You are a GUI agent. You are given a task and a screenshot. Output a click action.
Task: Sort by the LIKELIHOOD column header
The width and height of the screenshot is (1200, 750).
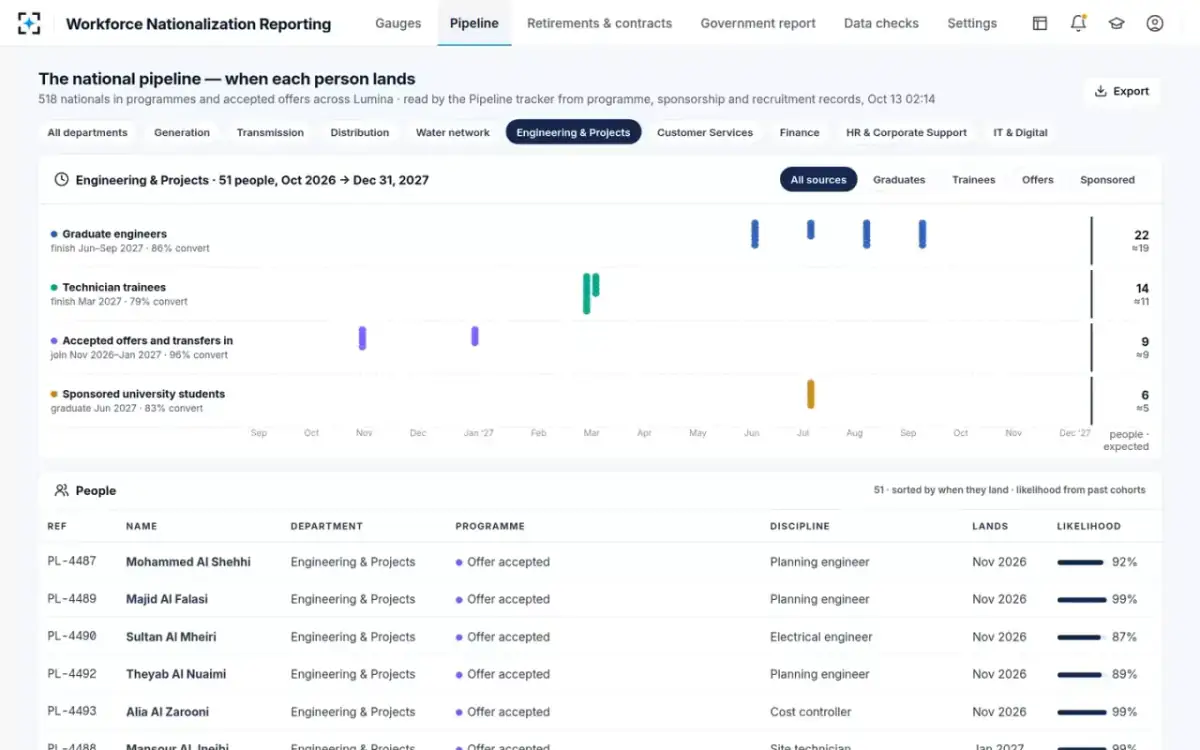(x=1089, y=526)
